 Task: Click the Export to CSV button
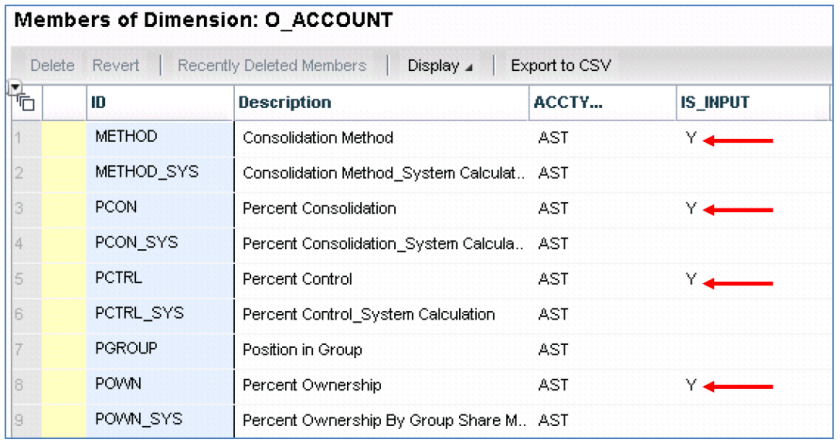click(561, 66)
